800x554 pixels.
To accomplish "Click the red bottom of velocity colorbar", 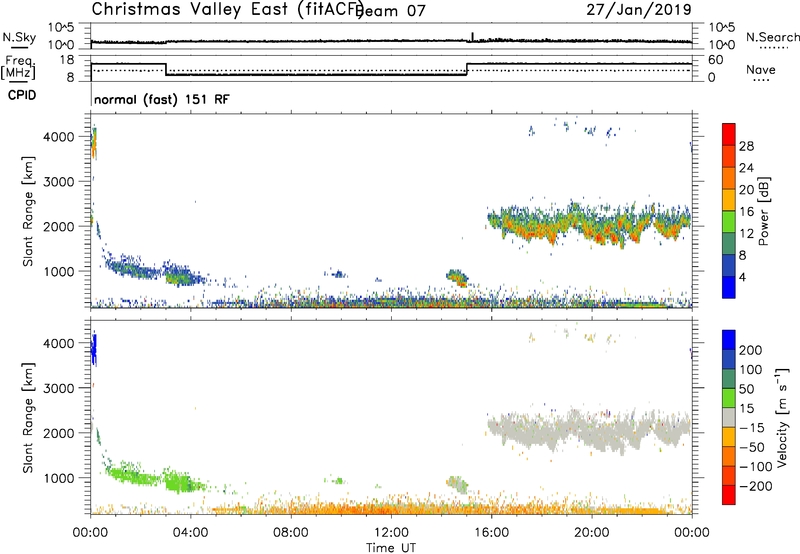I will pos(729,495).
